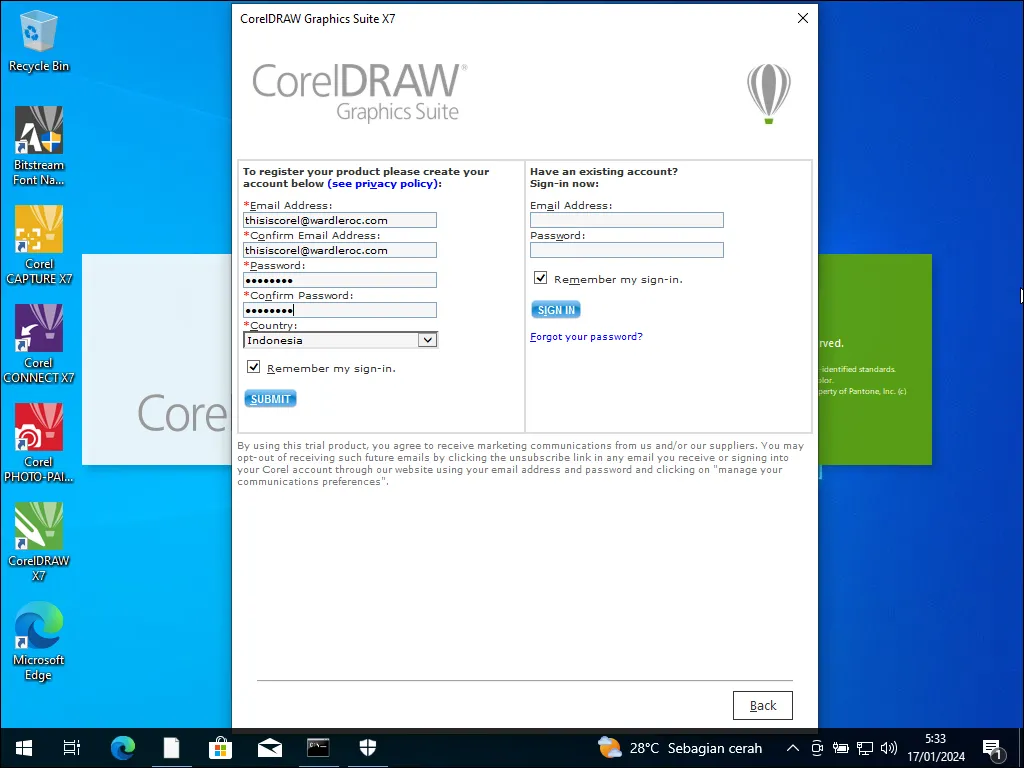The height and width of the screenshot is (768, 1024).
Task: Show hidden system tray icons chevron
Action: (x=793, y=748)
